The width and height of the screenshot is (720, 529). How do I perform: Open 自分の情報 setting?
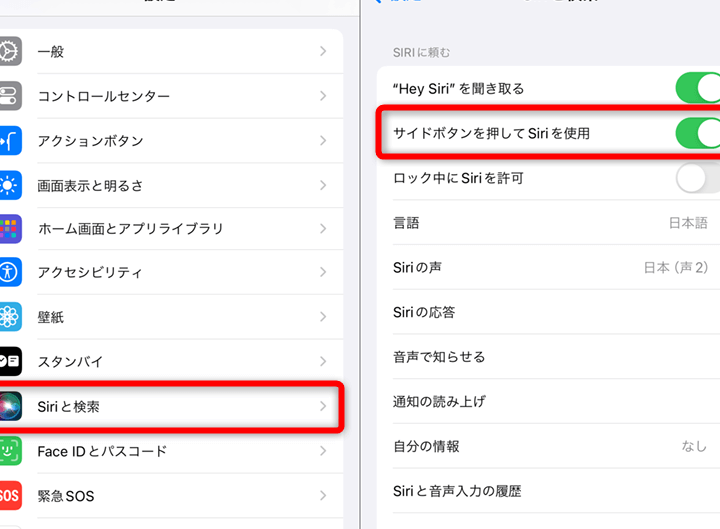pyautogui.click(x=548, y=446)
